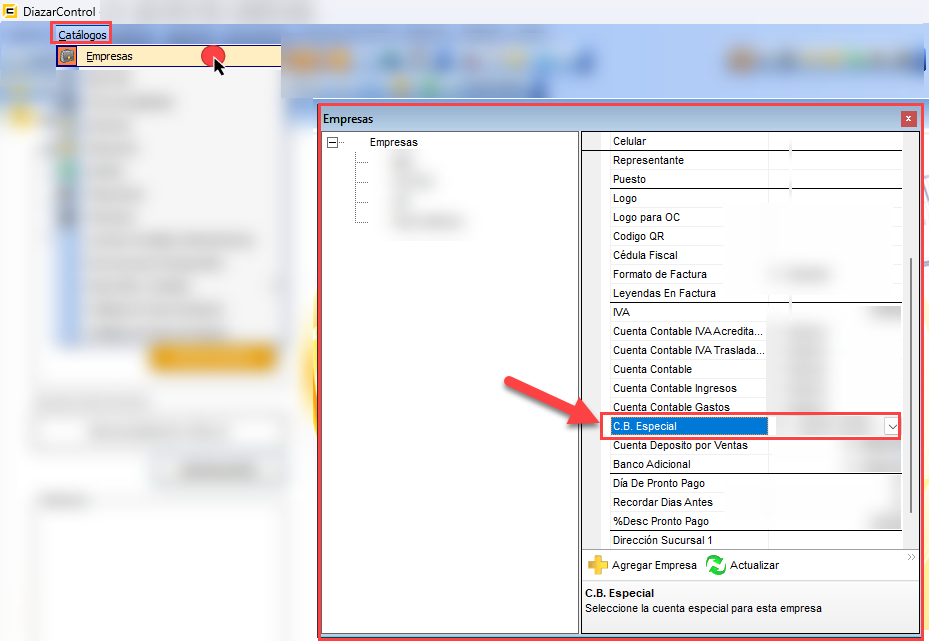Click the Día De Pronto Pago field
929x641 pixels.
pyautogui.click(x=658, y=484)
